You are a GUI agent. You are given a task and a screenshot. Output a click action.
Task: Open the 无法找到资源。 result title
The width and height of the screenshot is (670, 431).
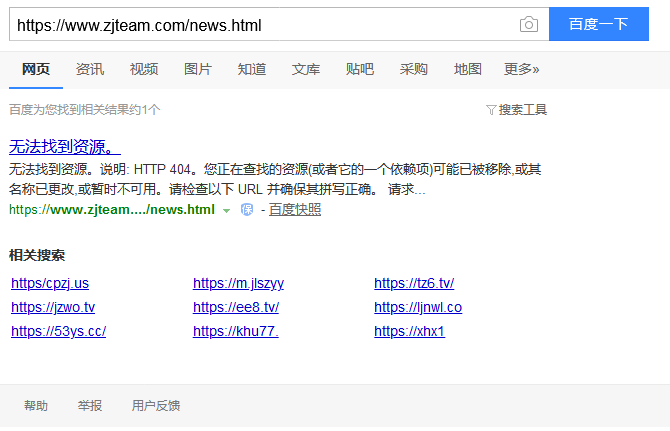(65, 147)
